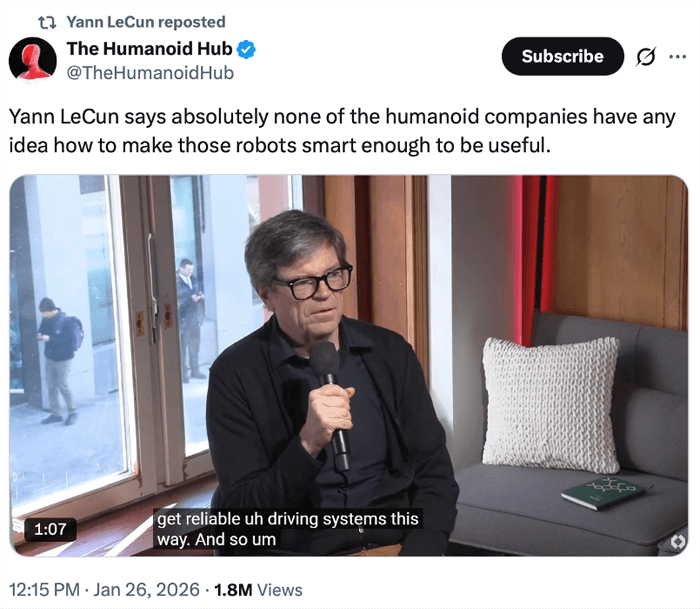The height and width of the screenshot is (609, 700).
Task: Open the Grok slash icon
Action: tap(646, 57)
